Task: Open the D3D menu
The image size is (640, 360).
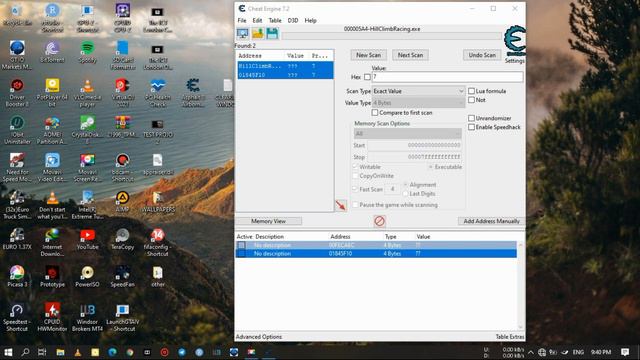Action: [293, 20]
